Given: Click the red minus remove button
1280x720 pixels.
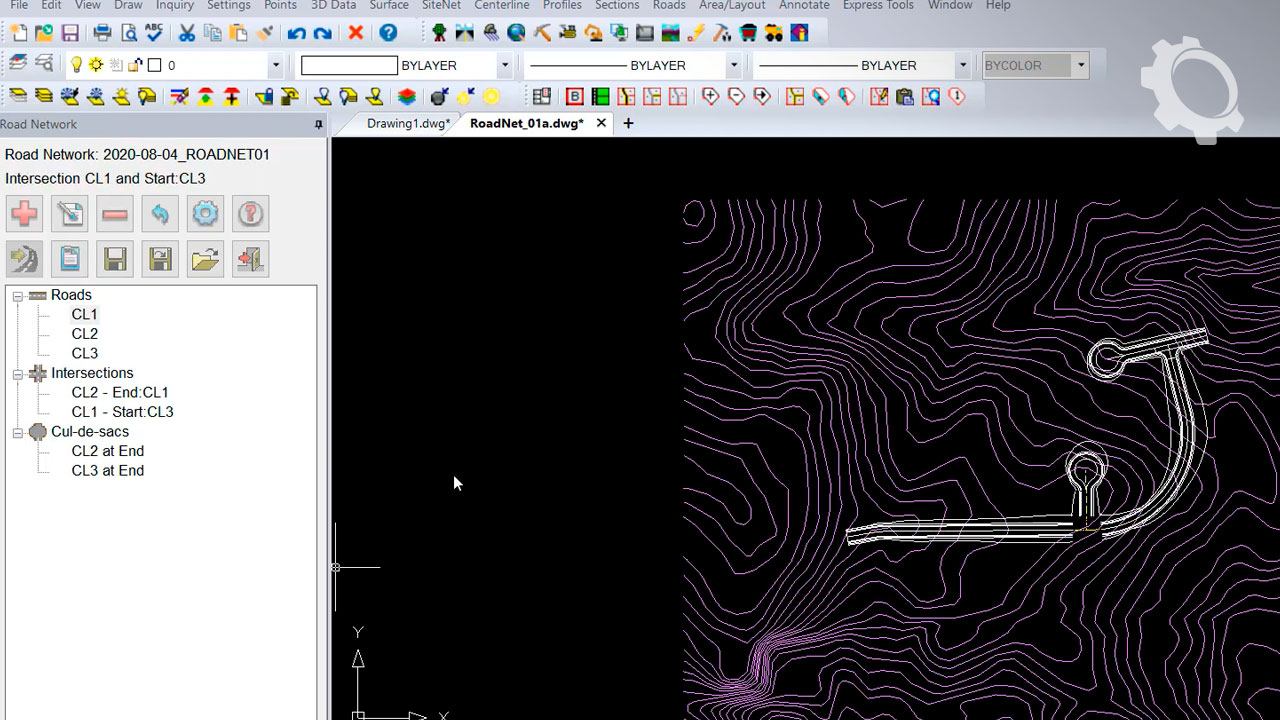Looking at the screenshot, I should (x=115, y=213).
